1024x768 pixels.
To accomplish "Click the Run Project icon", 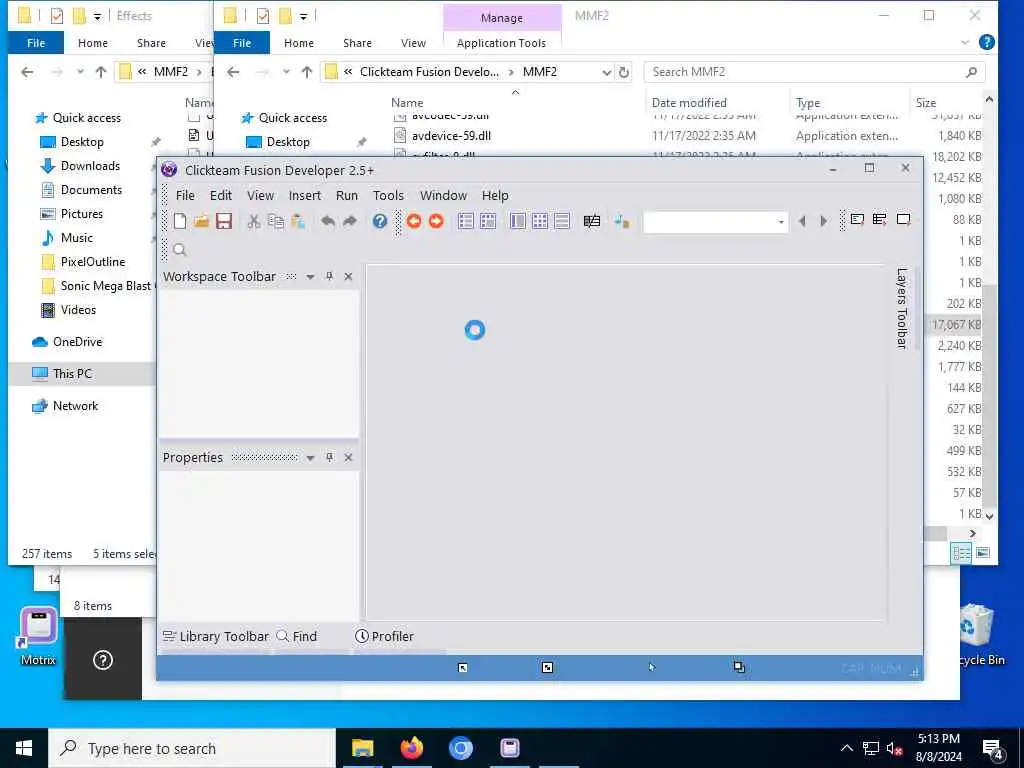I will [857, 220].
